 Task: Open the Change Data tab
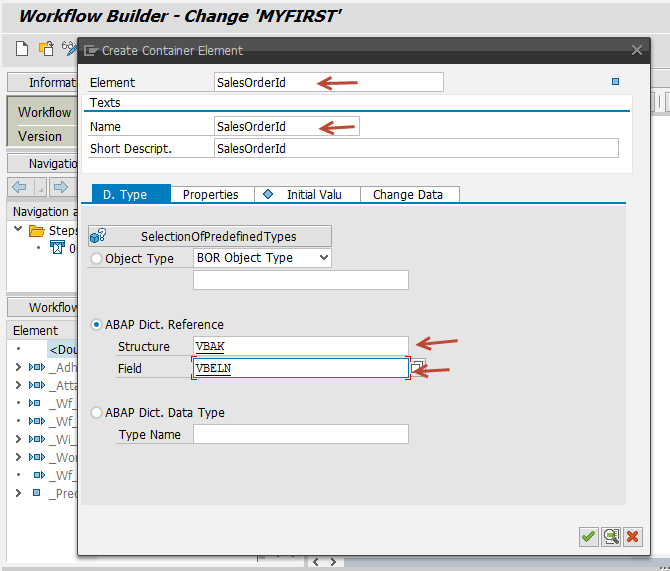click(x=408, y=194)
